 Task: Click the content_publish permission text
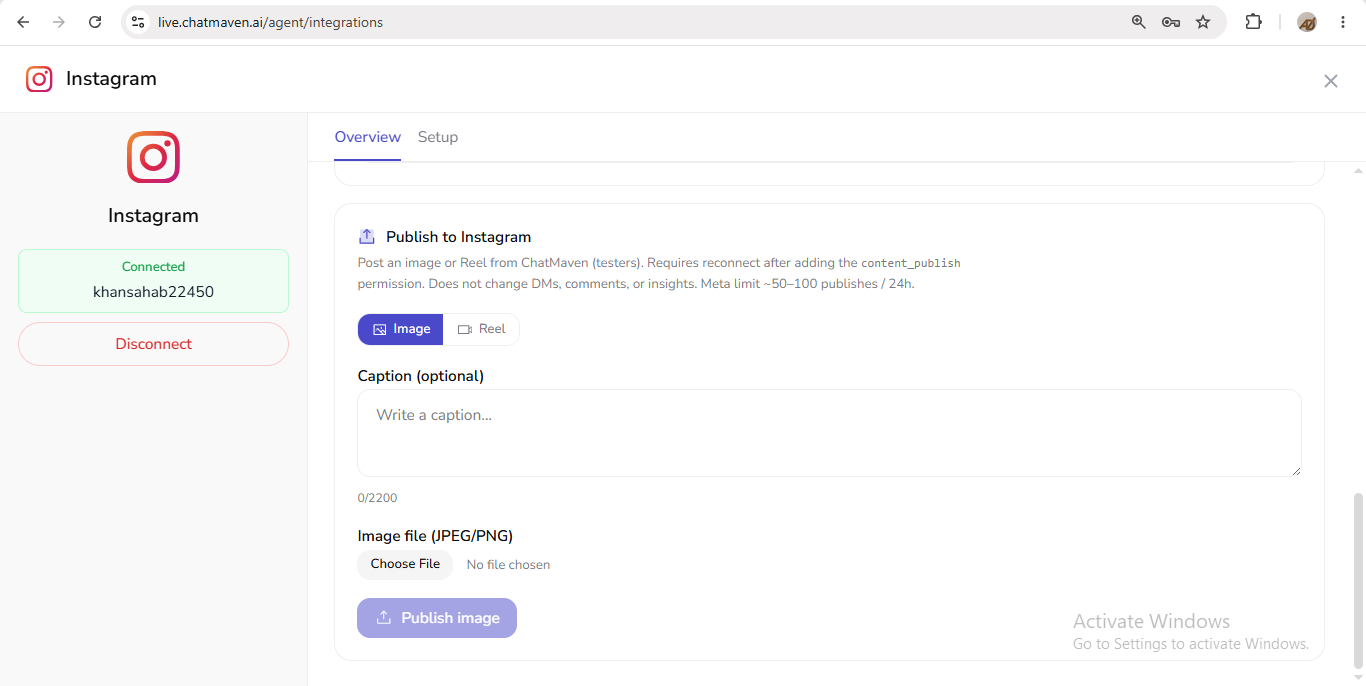[910, 263]
